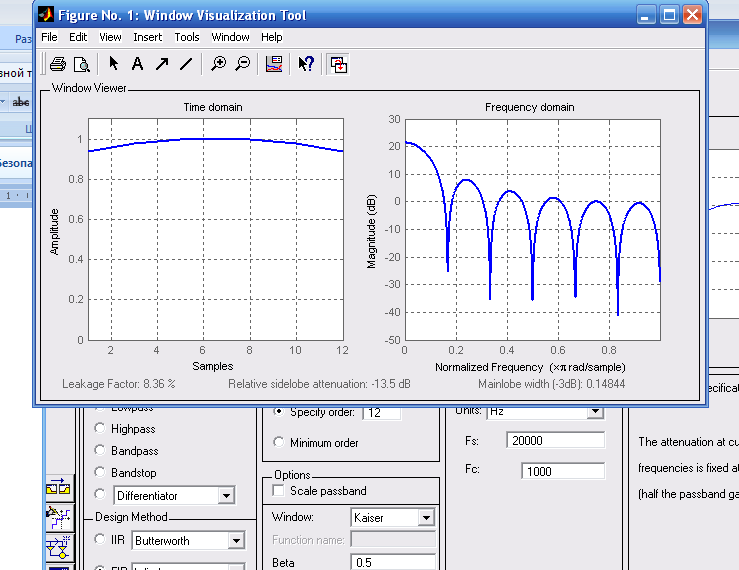Open Print Preview from the toolbar
The width and height of the screenshot is (739, 570).
click(x=81, y=64)
